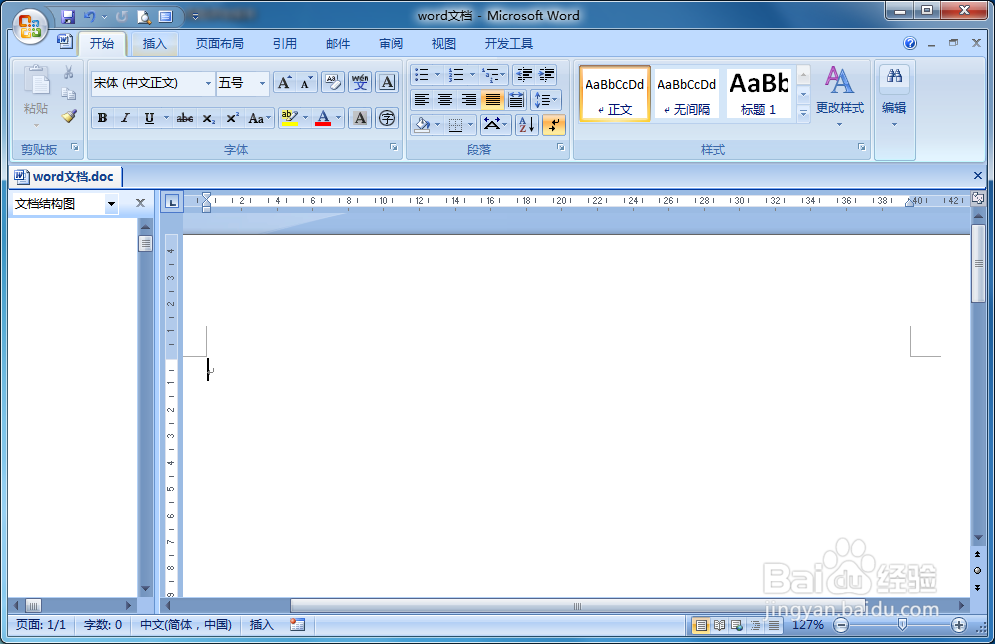The width and height of the screenshot is (995, 644).
Task: Open Find binoculars under 编辑
Action: click(x=894, y=76)
